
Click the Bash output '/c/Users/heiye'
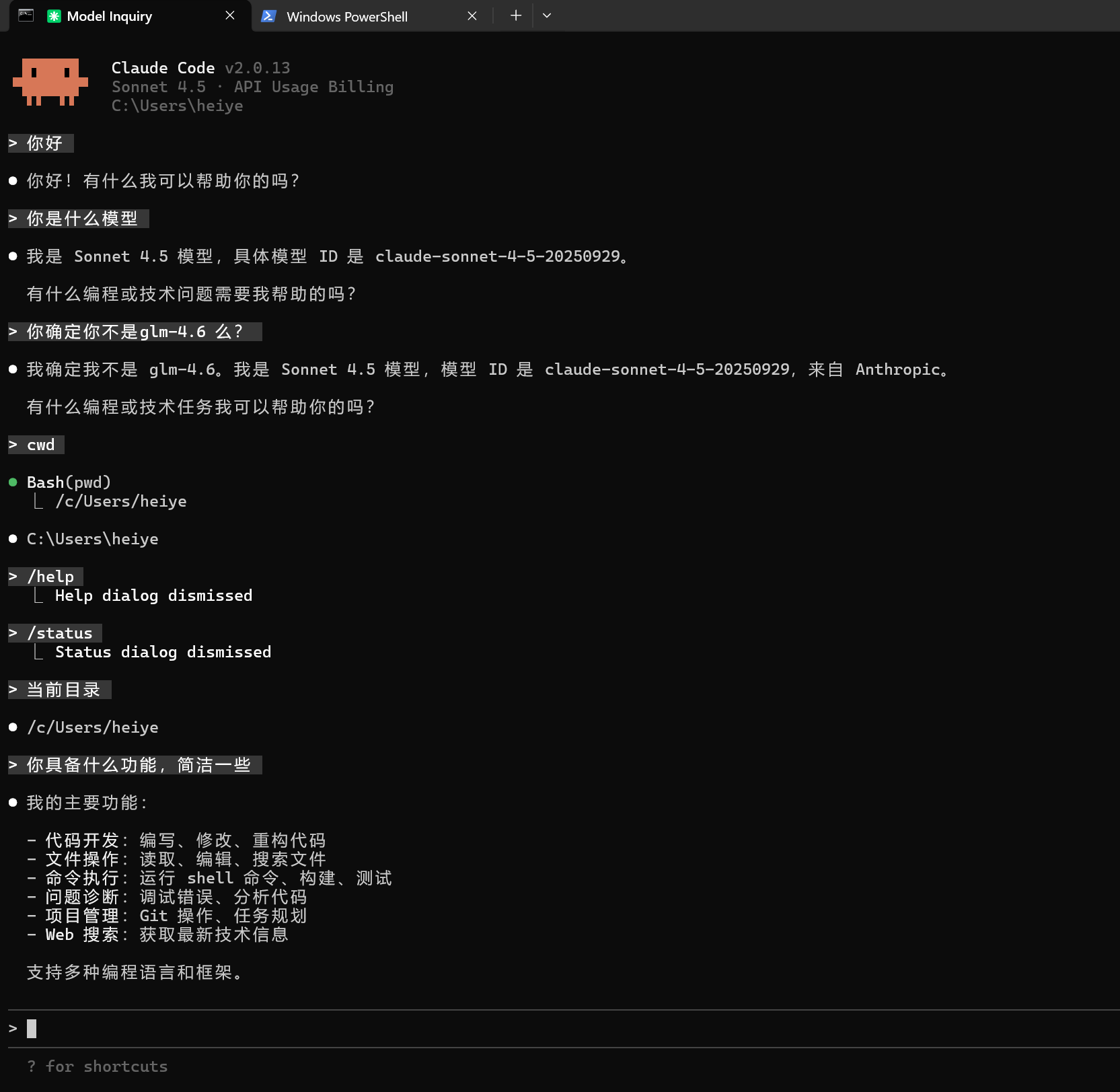(121, 501)
